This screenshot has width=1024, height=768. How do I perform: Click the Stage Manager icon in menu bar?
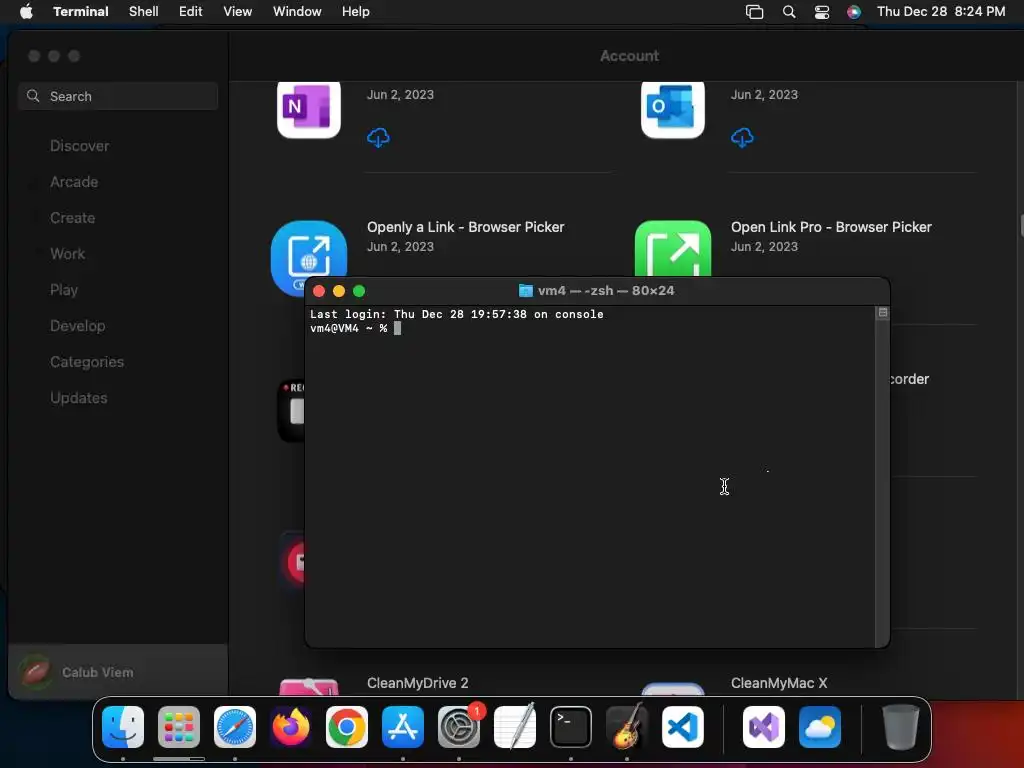tap(754, 12)
